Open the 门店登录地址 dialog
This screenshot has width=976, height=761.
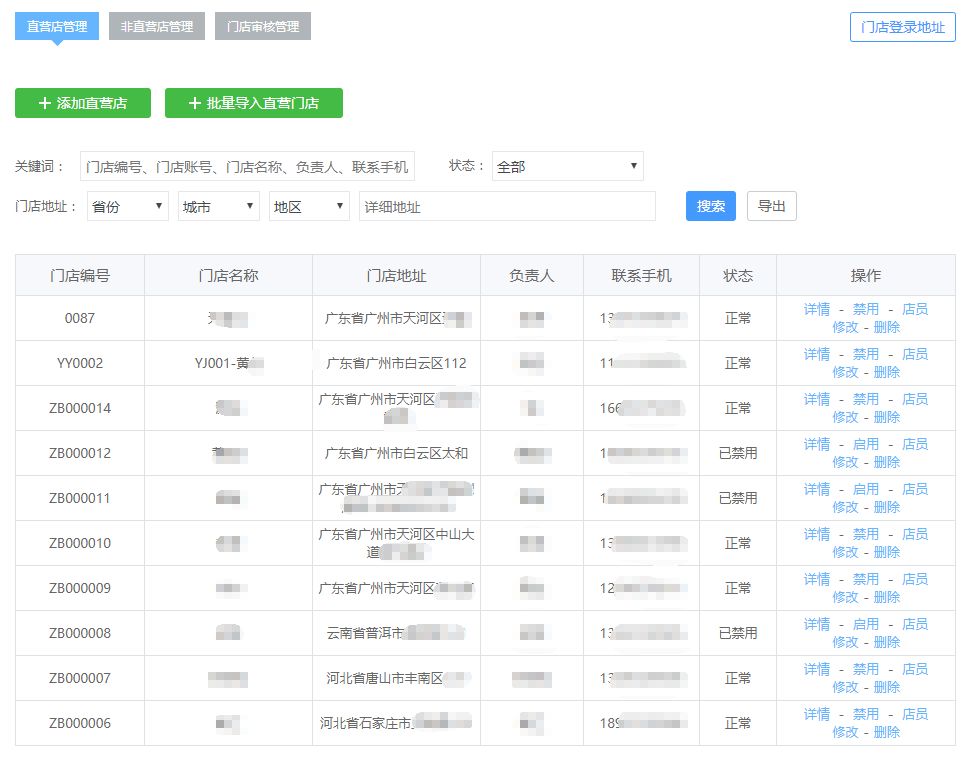tap(901, 27)
